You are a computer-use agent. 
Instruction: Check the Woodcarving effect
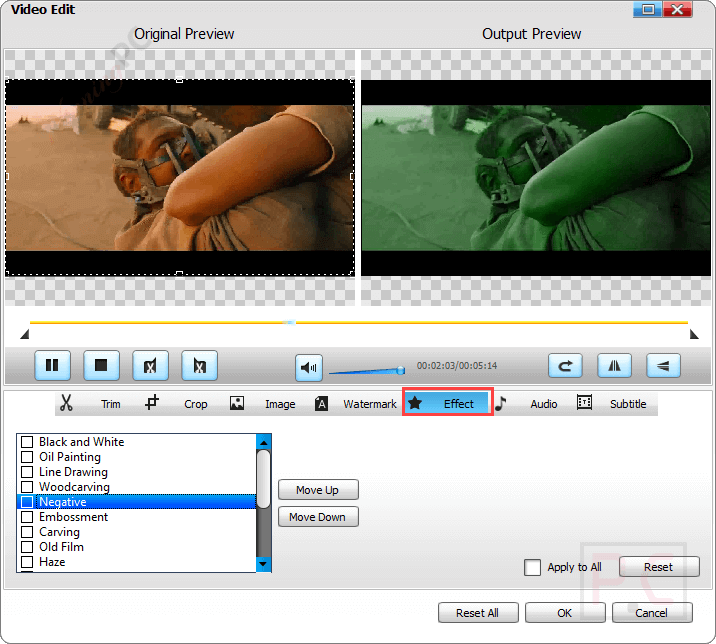pos(27,487)
